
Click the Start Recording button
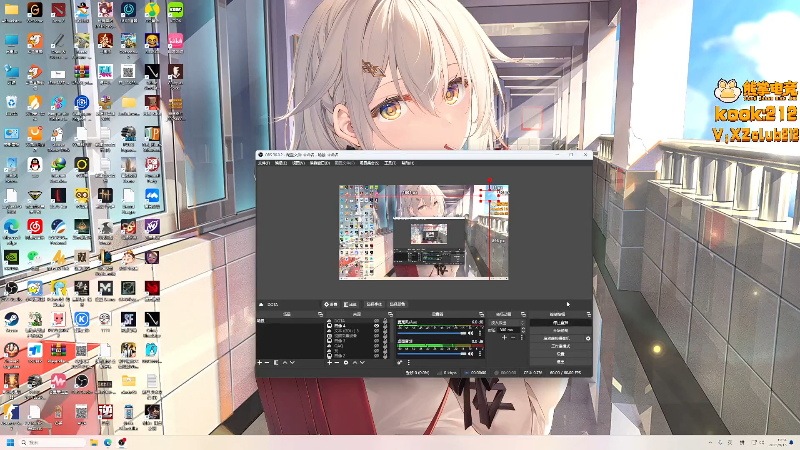tap(561, 331)
